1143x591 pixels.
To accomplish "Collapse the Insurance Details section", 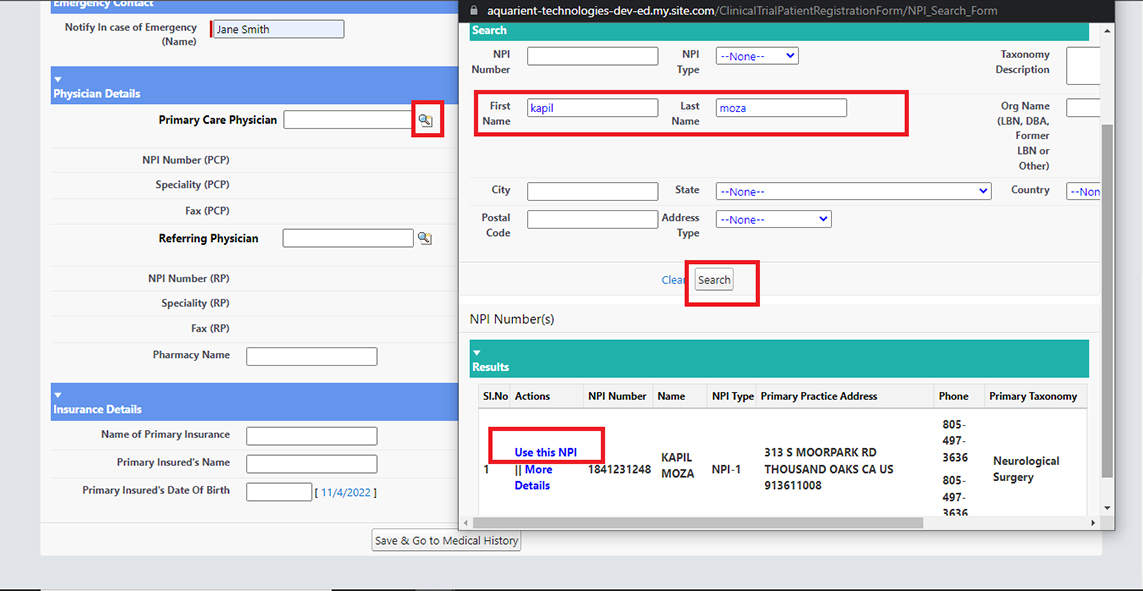I will point(58,395).
